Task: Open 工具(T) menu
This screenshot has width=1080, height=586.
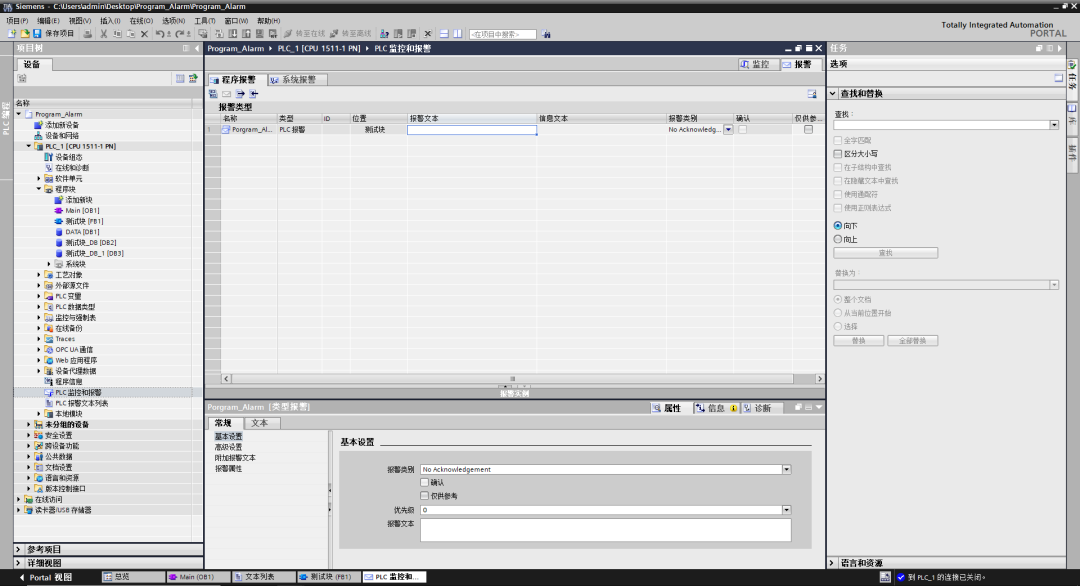Action: pos(205,21)
